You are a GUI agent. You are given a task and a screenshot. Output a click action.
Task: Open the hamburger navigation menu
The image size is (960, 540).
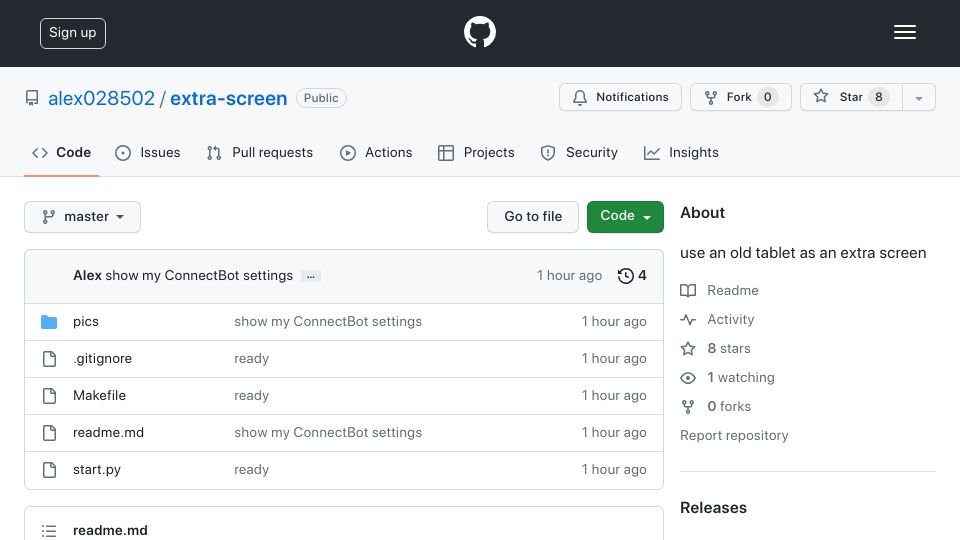(904, 32)
